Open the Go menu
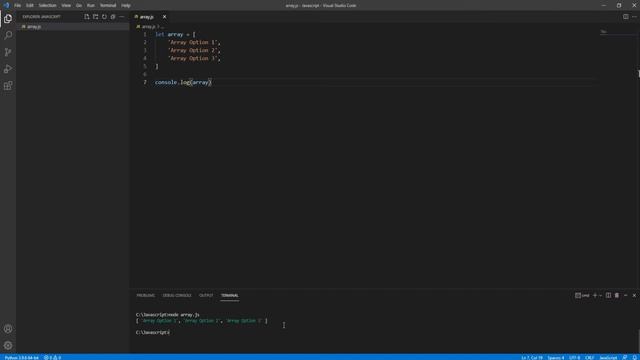This screenshot has width=640, height=360. click(79, 6)
